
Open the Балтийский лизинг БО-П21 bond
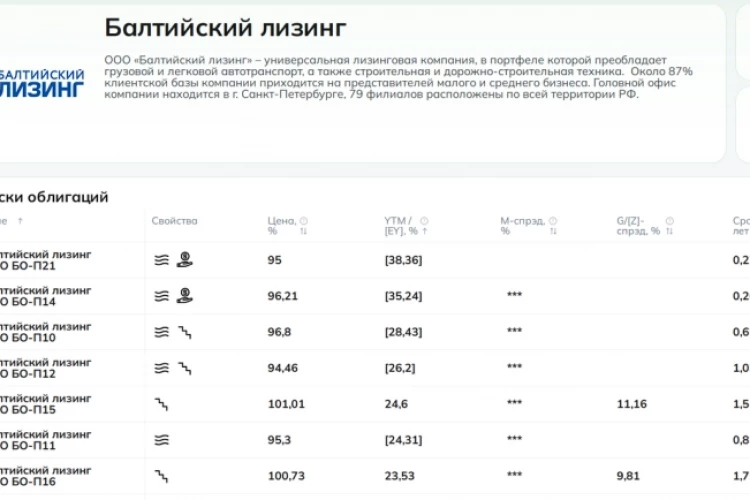point(45,260)
